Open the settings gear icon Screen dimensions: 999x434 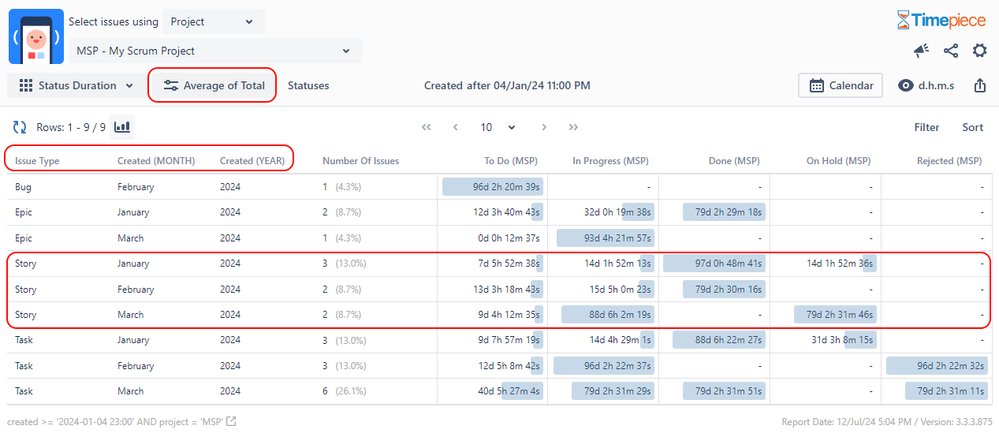pos(979,51)
